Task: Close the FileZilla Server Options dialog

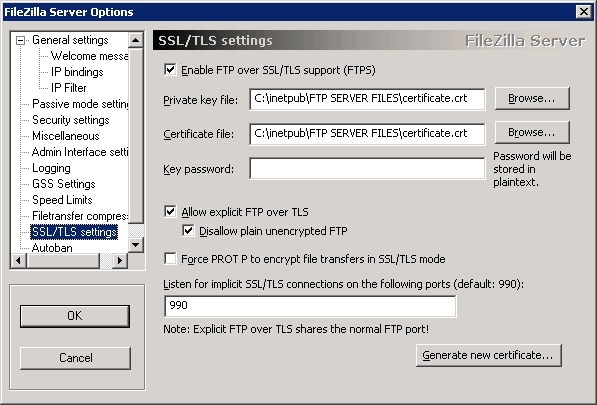Action: click(x=584, y=12)
